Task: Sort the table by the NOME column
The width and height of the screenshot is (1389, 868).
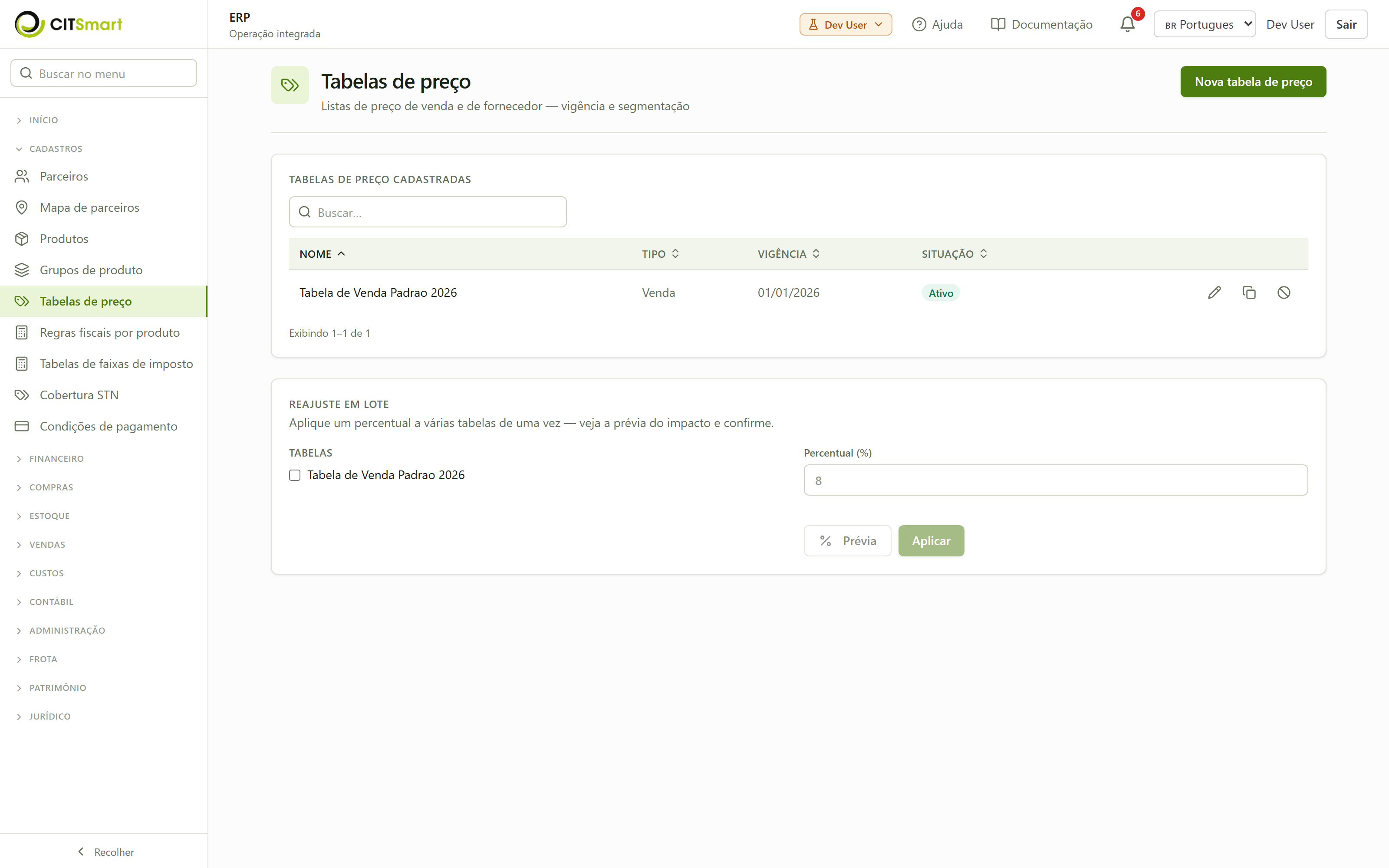Action: coord(322,254)
